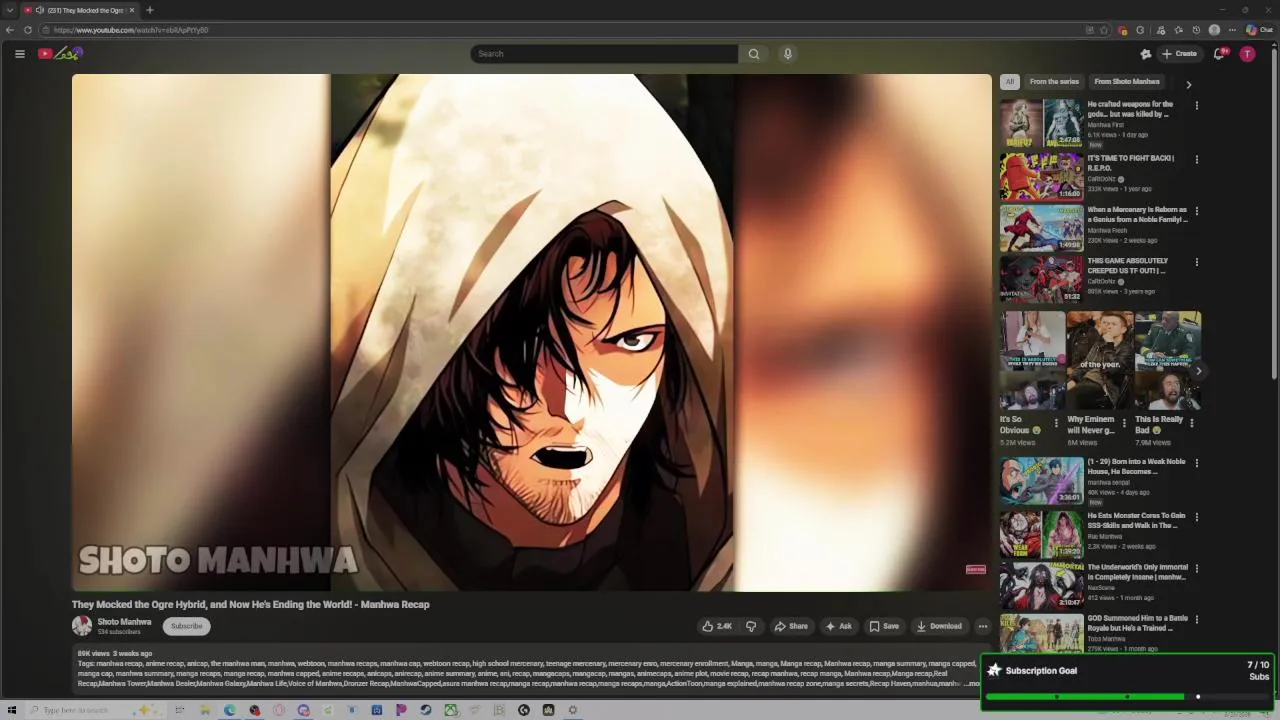Open Edge from the taskbar
This screenshot has height=720, width=1280.
pos(230,710)
